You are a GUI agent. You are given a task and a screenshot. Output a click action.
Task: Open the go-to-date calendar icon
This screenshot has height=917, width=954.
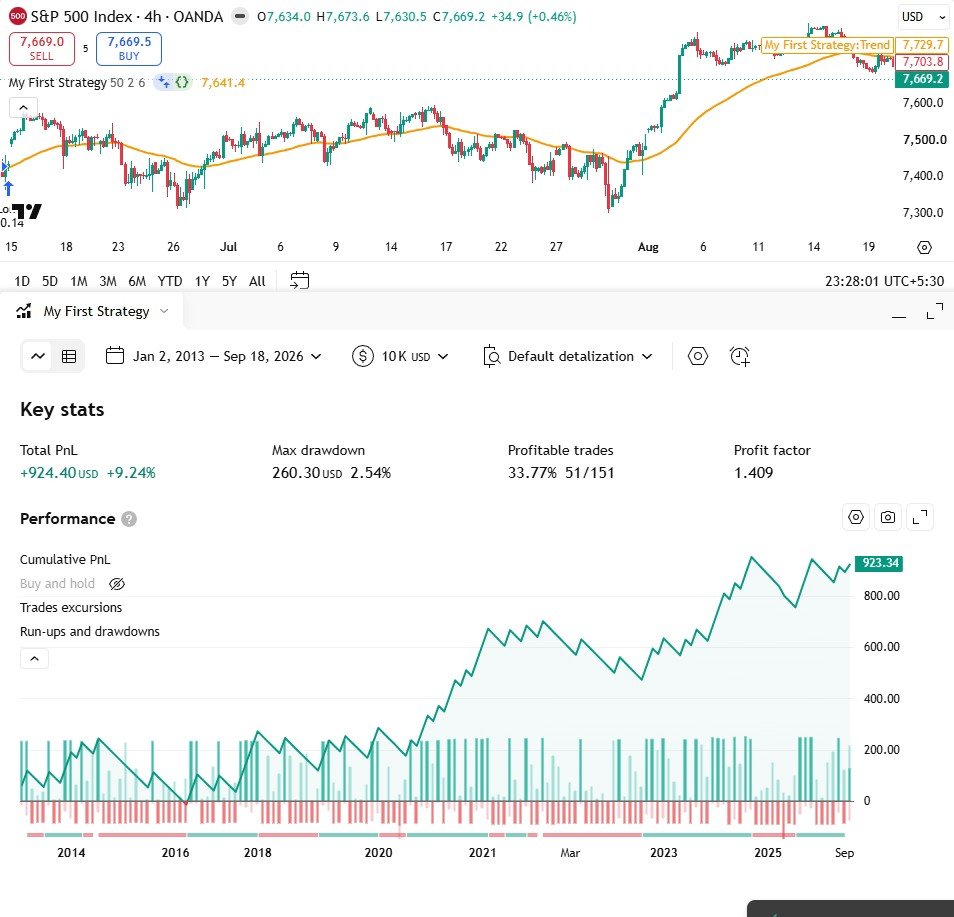click(299, 281)
